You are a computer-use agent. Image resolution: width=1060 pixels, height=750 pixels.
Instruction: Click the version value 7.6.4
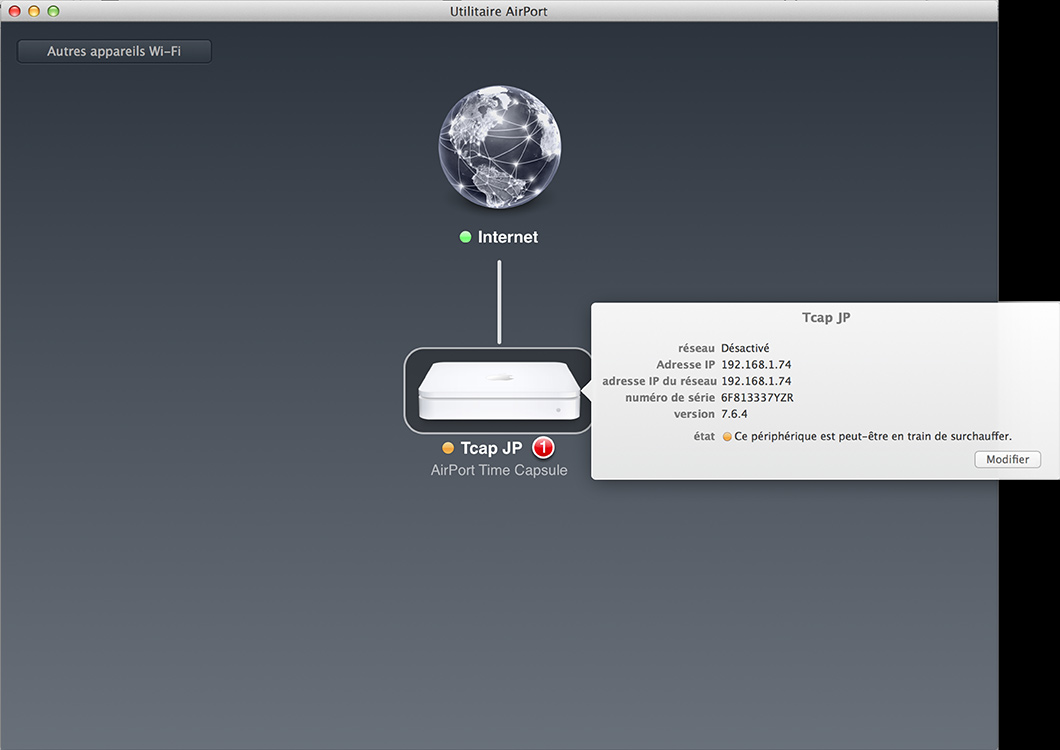point(735,414)
